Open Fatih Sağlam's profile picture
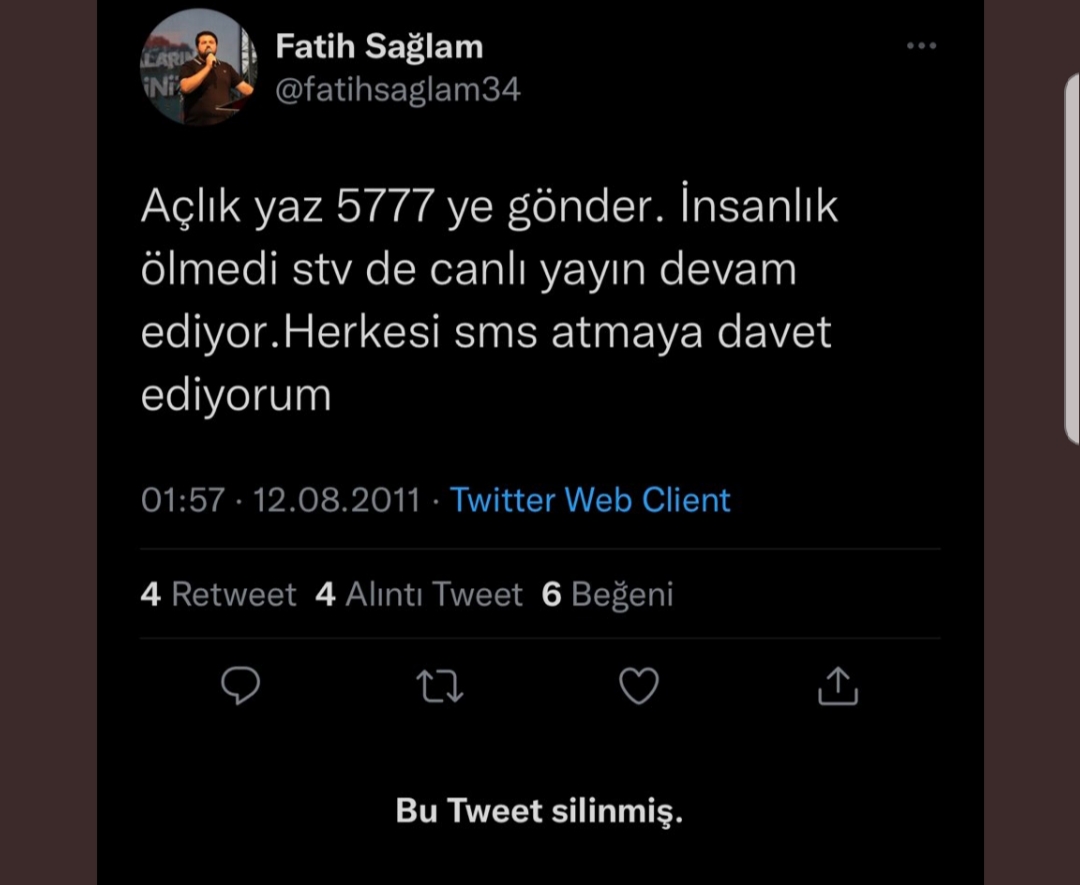 (199, 67)
